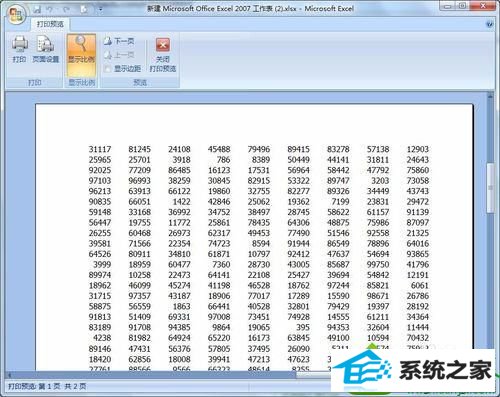Viewport: 500px width, 397px height.
Task: Go to 下一页 next page
Action: click(119, 41)
